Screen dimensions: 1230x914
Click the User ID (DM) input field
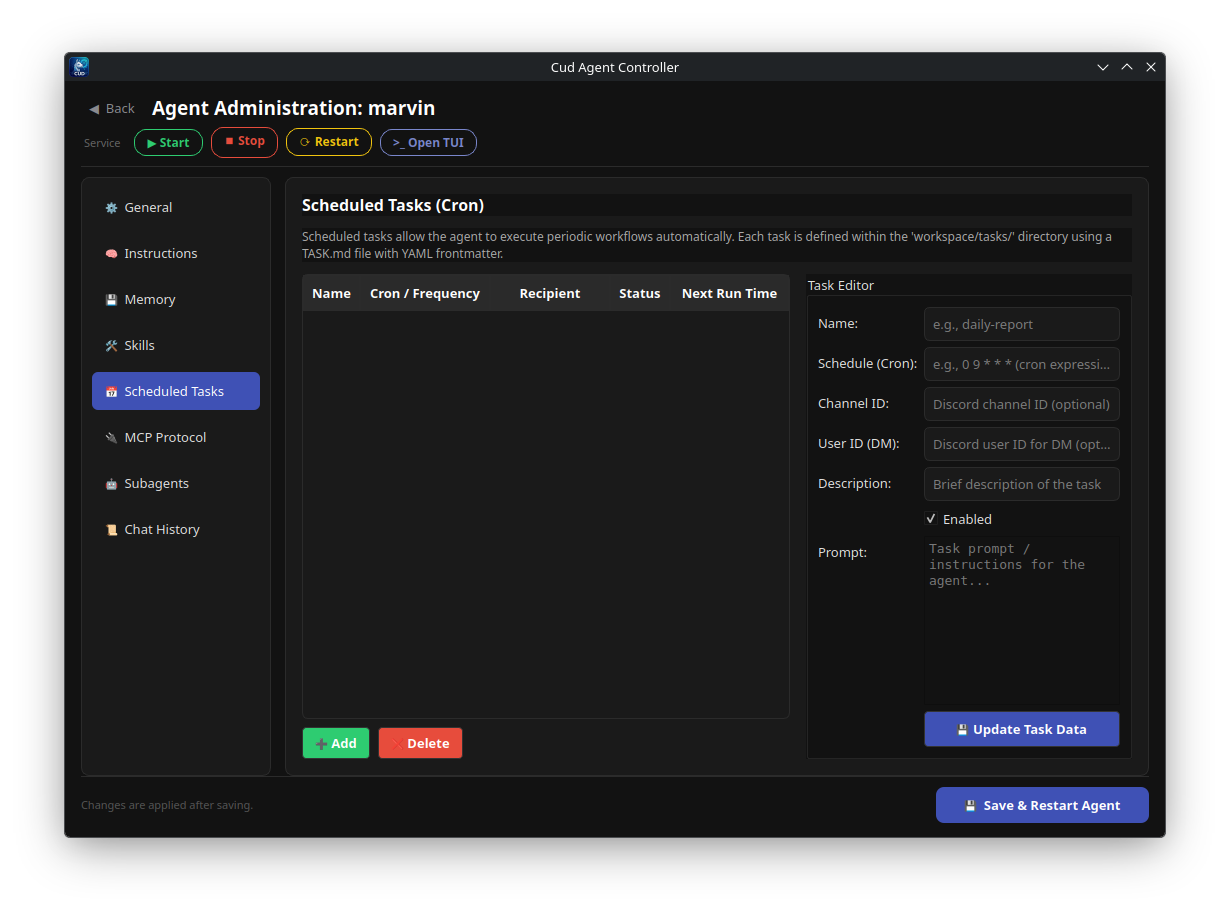point(1021,444)
